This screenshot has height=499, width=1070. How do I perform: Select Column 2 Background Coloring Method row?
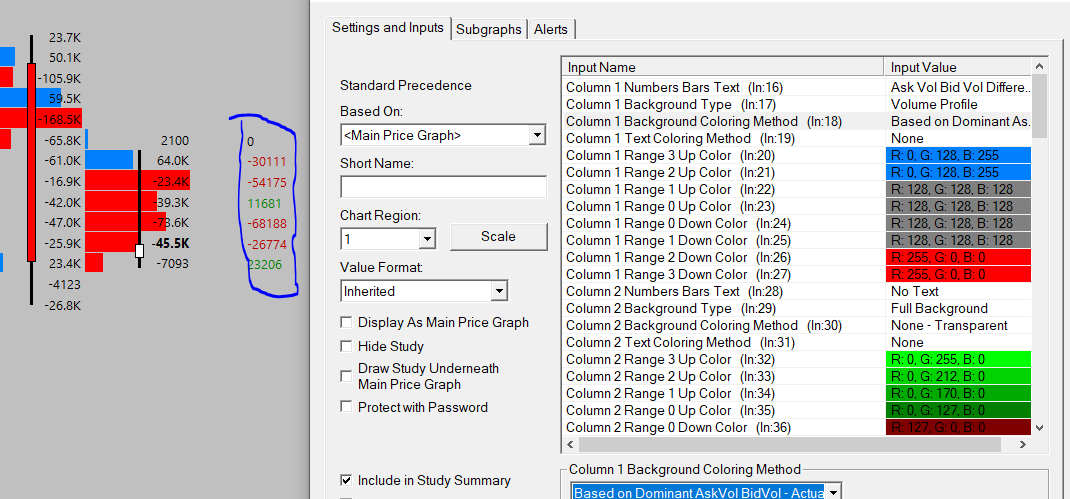(797, 326)
